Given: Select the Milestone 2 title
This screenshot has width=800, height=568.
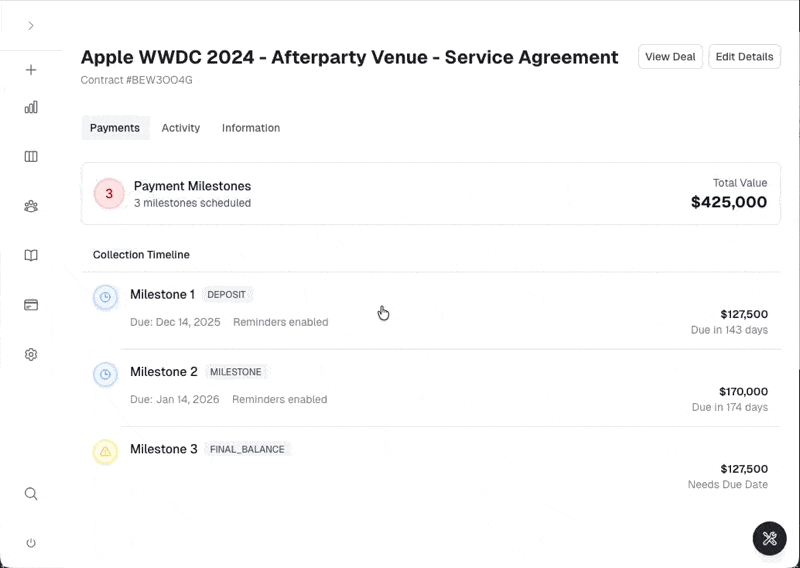Looking at the screenshot, I should click(x=164, y=372).
